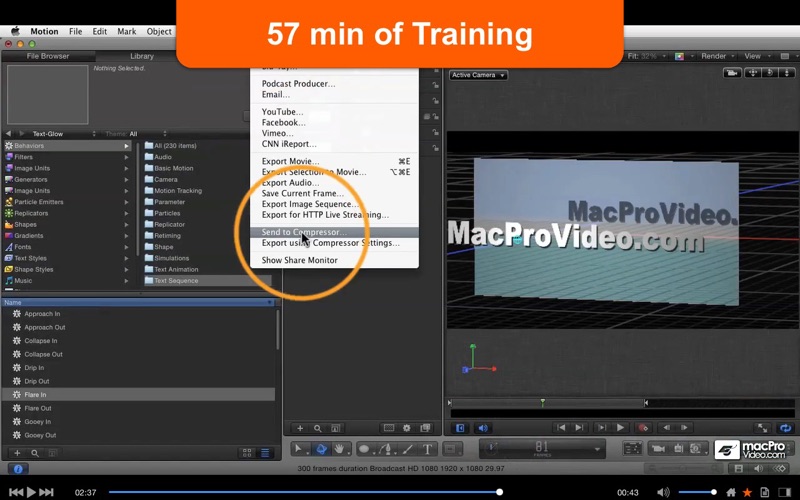Select the circle shape tool
Viewport: 800px width, 500px height.
pyautogui.click(x=364, y=449)
